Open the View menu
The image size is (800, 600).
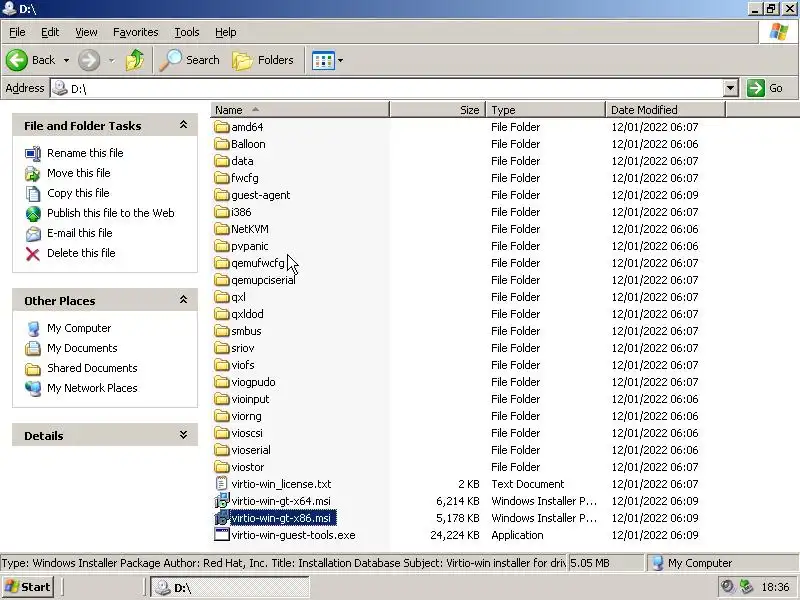coord(86,32)
